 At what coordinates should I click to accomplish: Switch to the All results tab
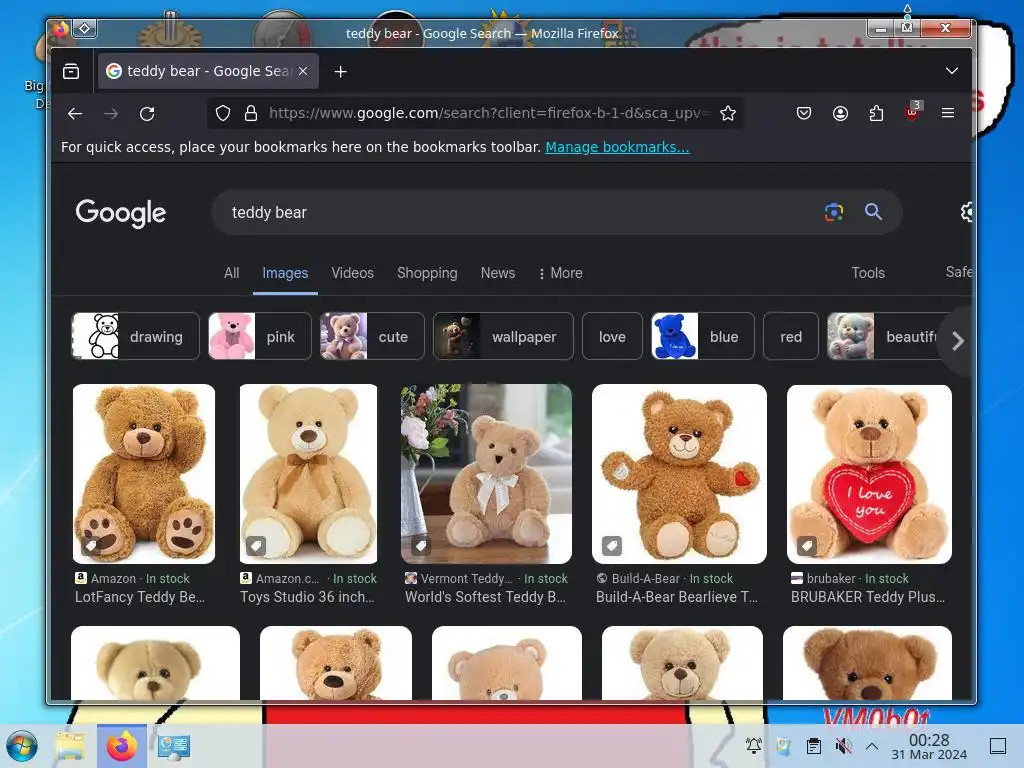[231, 273]
